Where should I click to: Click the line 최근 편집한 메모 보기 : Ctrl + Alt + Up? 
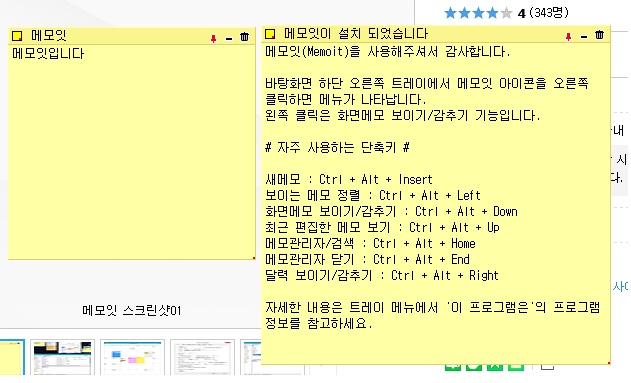382,227
